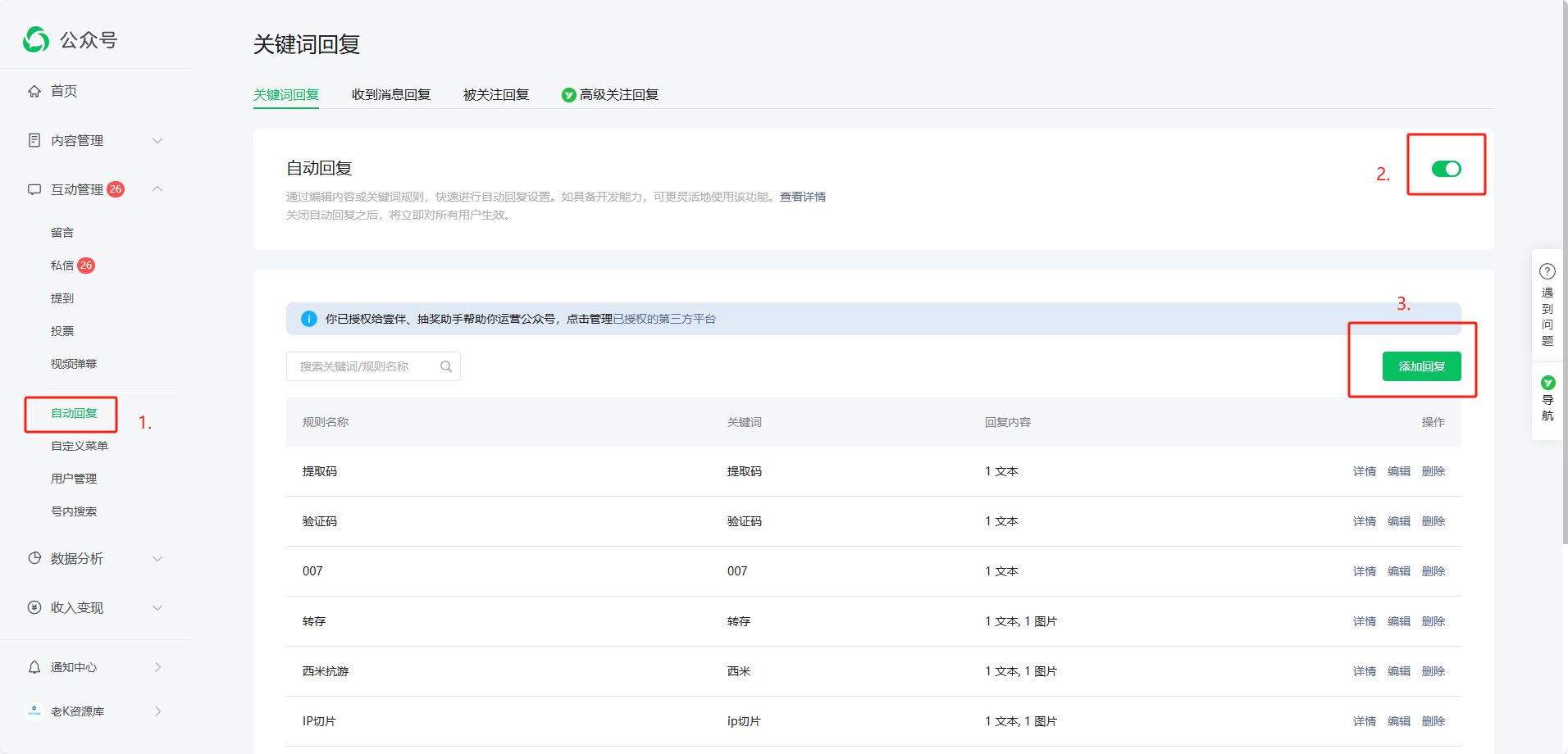
Task: Click 编辑 for the 007 rule
Action: (x=1399, y=571)
